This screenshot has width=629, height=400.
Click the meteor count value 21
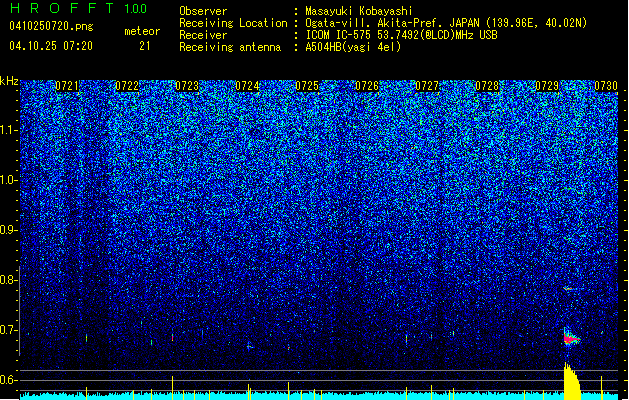pyautogui.click(x=144, y=46)
